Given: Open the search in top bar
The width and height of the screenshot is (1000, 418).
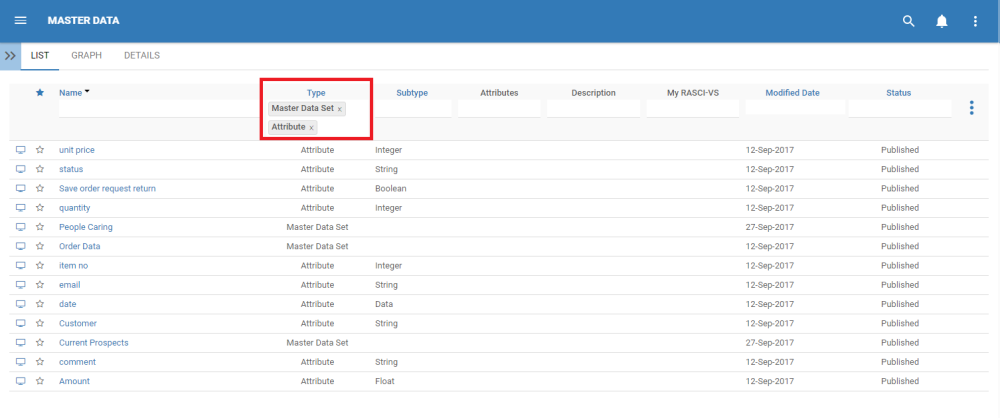Looking at the screenshot, I should (908, 21).
